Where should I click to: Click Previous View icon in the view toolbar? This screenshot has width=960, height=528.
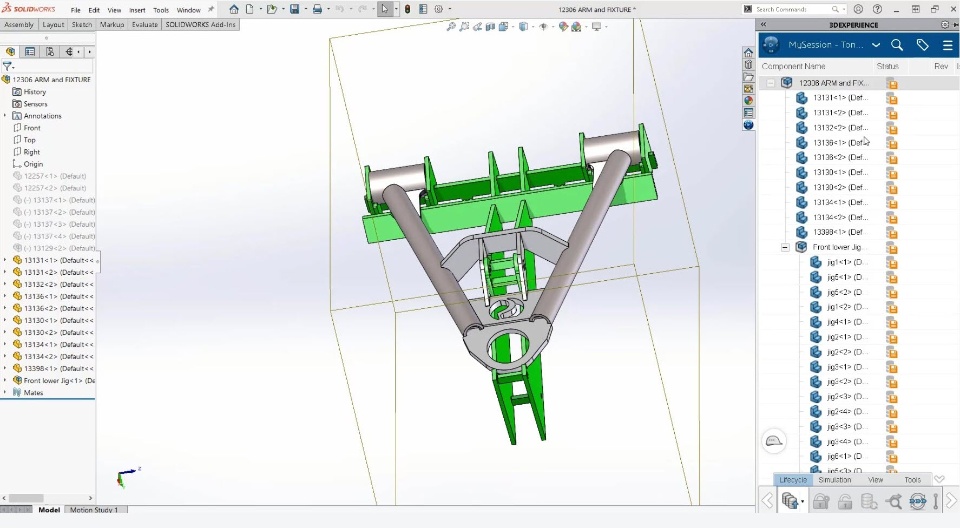478,26
